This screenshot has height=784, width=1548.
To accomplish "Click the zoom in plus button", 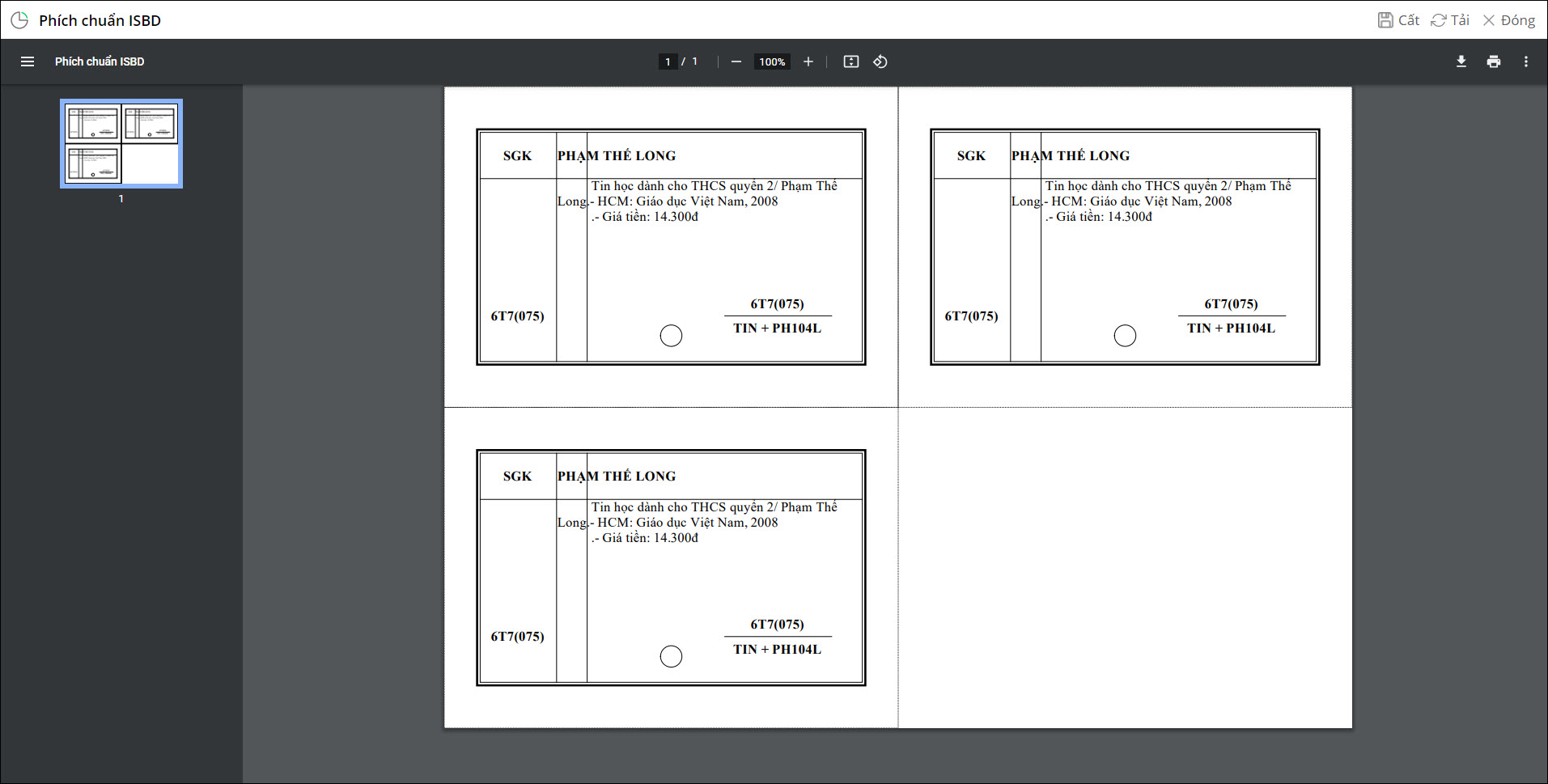I will 808,61.
